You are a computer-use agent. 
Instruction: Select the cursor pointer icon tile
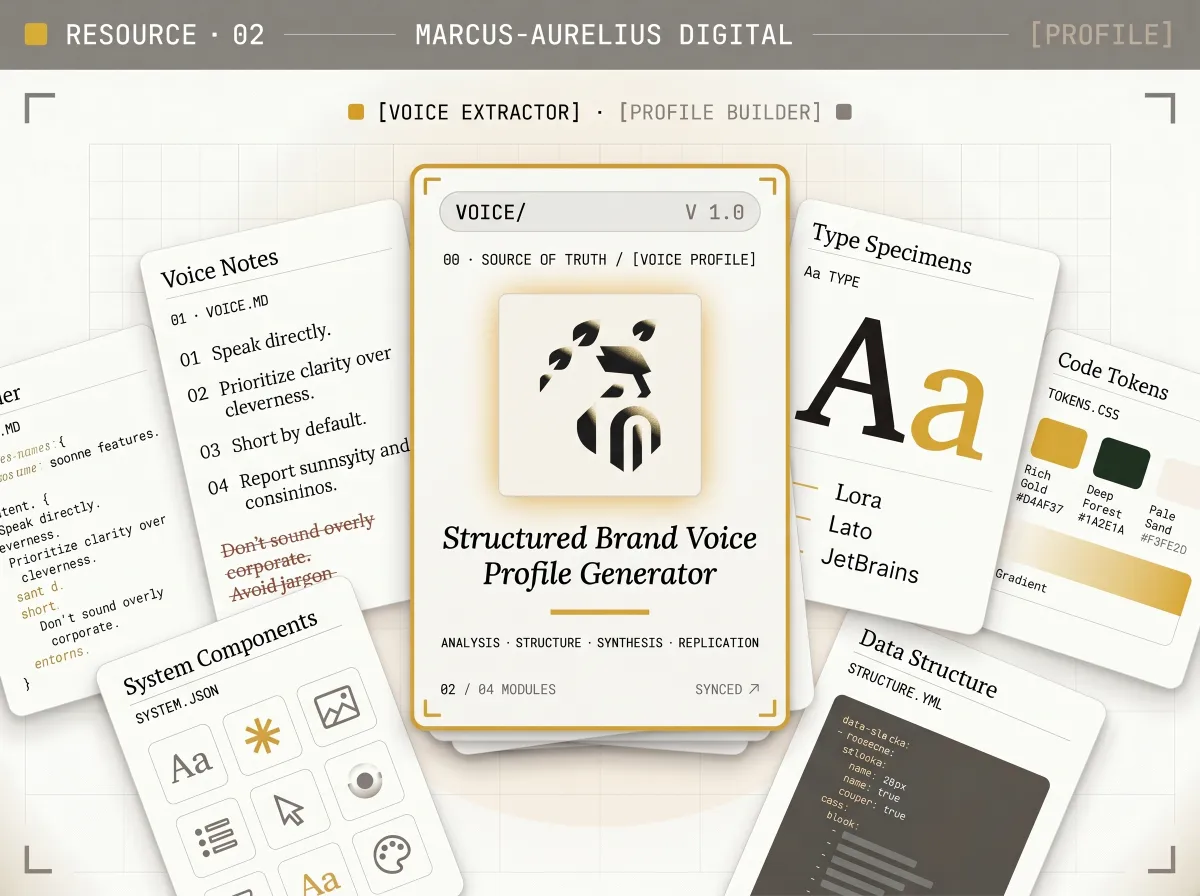(x=290, y=810)
